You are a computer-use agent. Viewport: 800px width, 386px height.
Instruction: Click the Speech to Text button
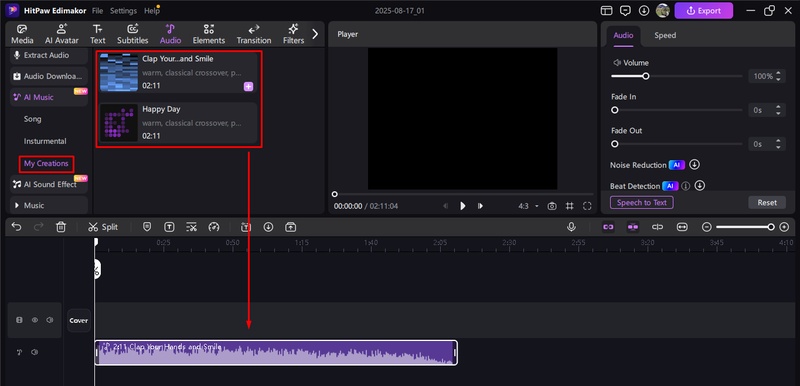[642, 202]
